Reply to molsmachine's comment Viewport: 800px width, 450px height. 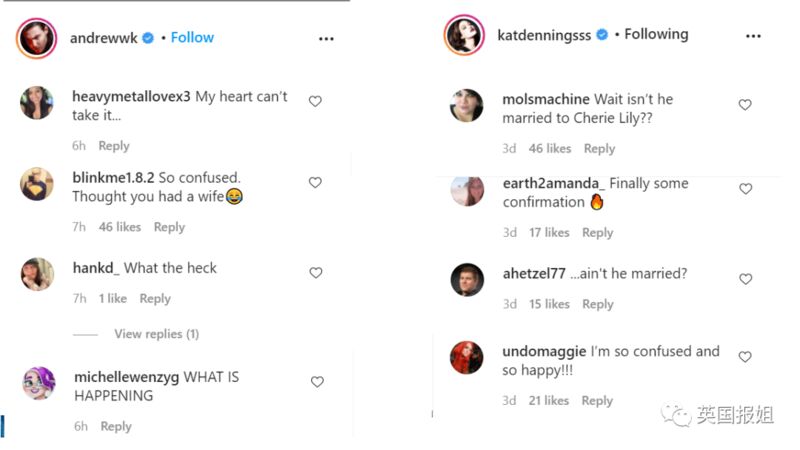(x=599, y=148)
